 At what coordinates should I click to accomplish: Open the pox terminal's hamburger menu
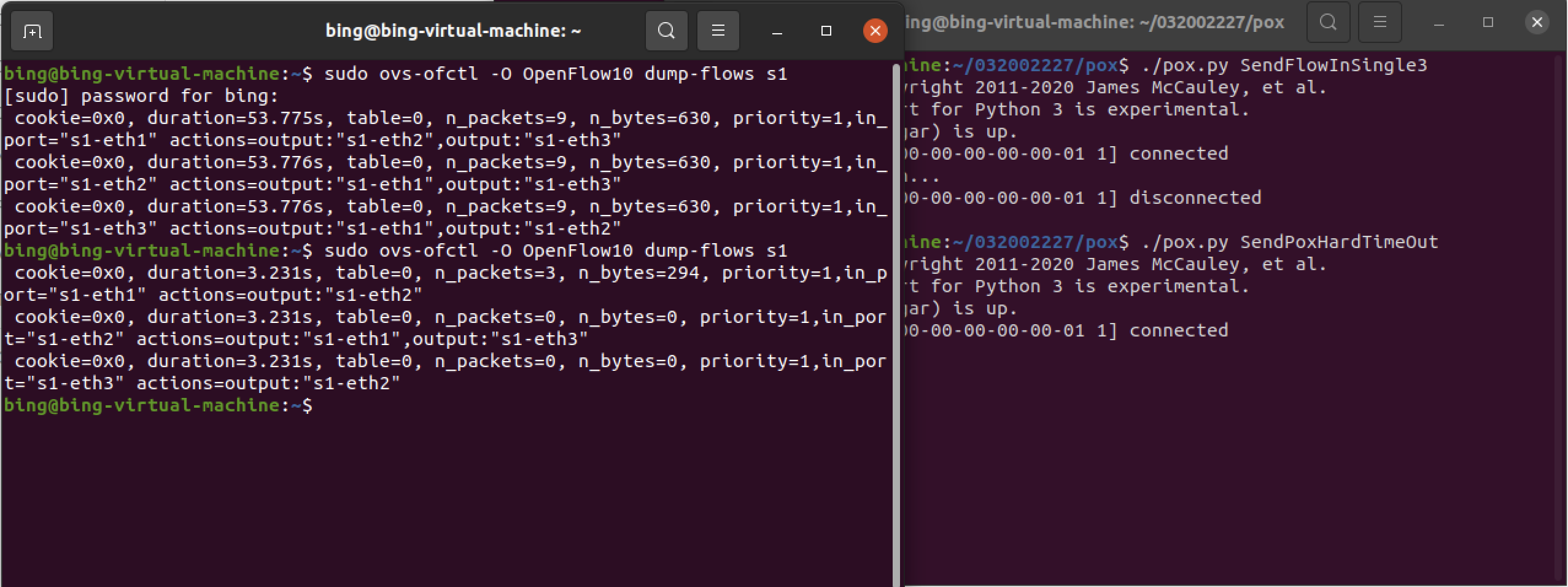click(1380, 23)
